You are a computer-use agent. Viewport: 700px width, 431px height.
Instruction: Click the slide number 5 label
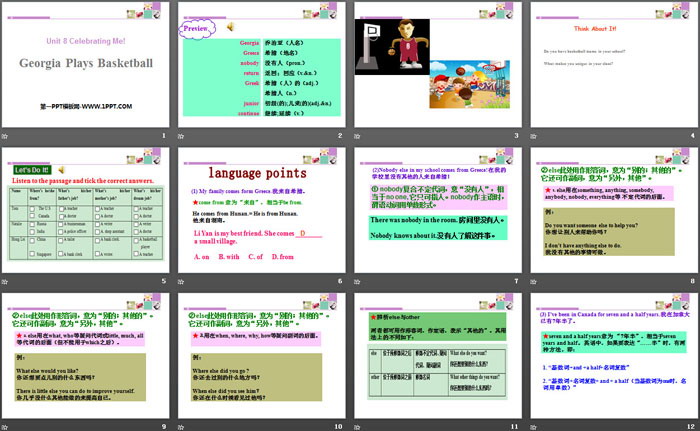(x=164, y=281)
